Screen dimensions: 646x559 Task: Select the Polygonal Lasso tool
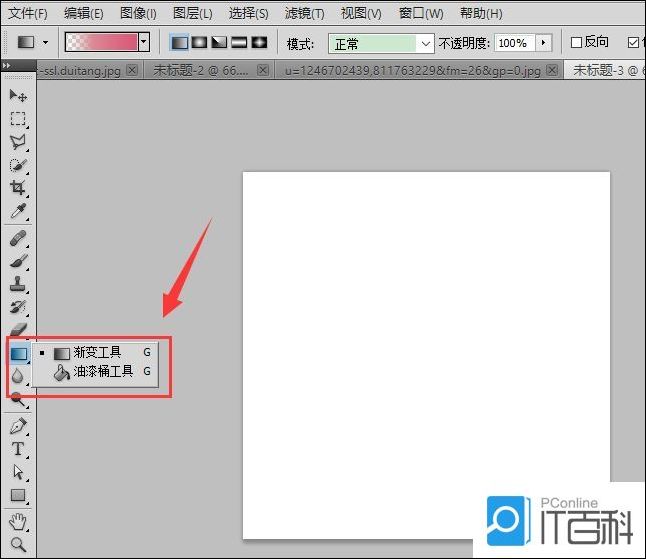18,142
